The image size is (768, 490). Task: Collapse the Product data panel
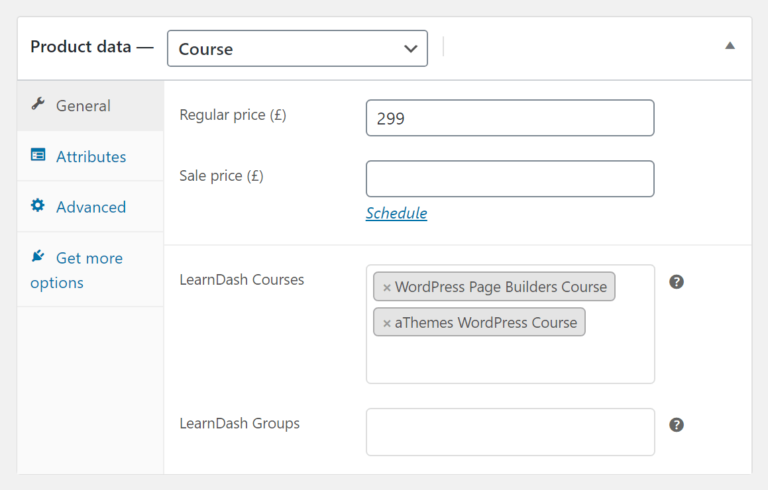pos(730,46)
